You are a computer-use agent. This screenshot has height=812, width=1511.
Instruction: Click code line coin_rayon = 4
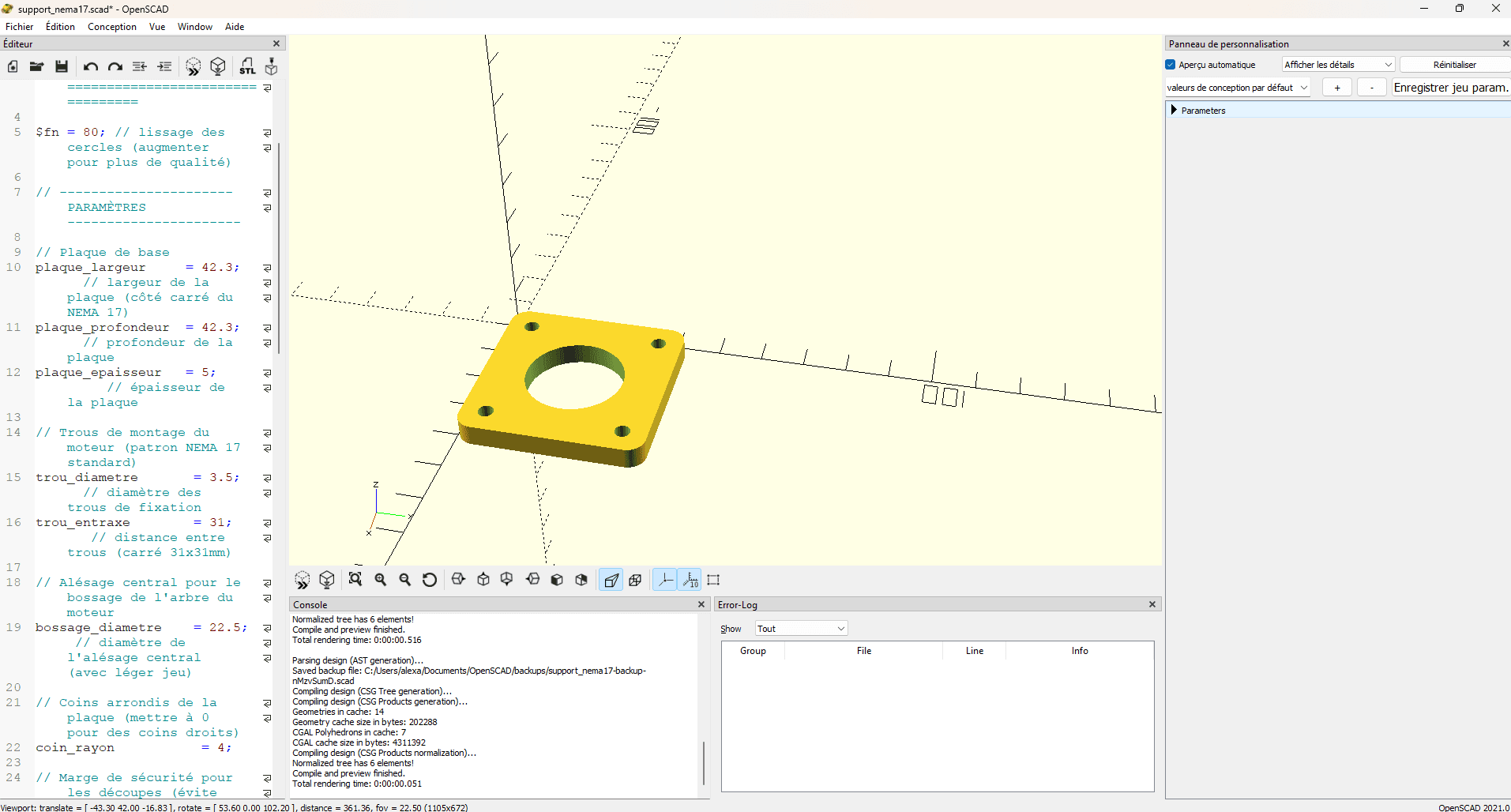tap(133, 748)
